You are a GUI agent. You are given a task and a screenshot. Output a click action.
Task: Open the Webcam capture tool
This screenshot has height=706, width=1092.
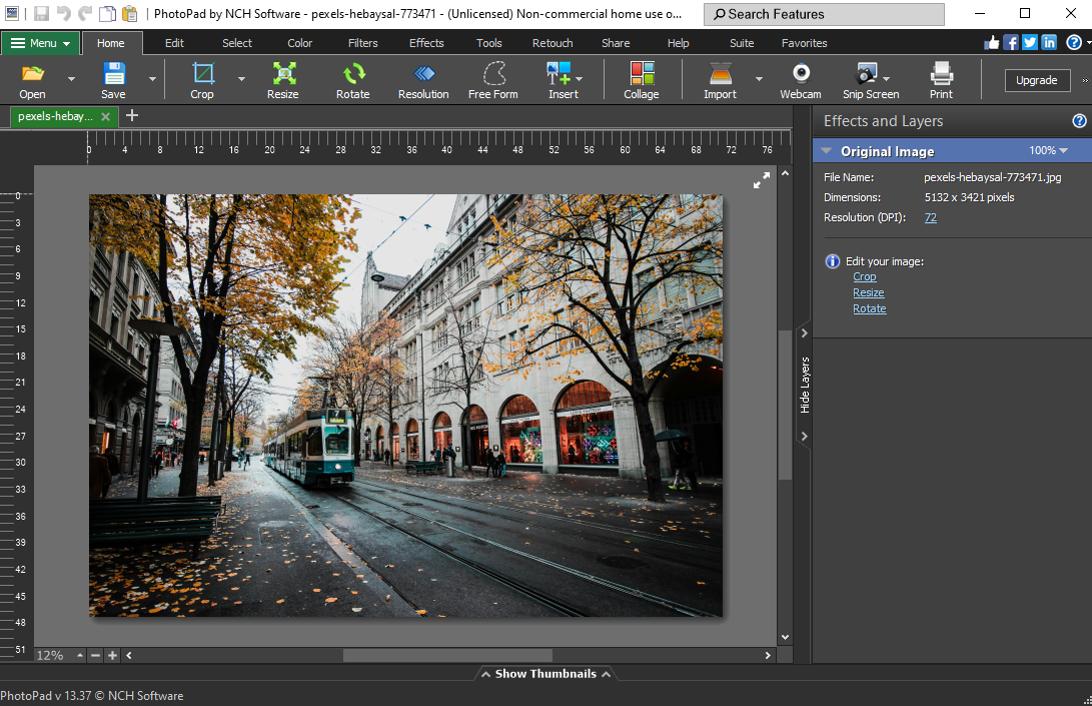click(800, 80)
